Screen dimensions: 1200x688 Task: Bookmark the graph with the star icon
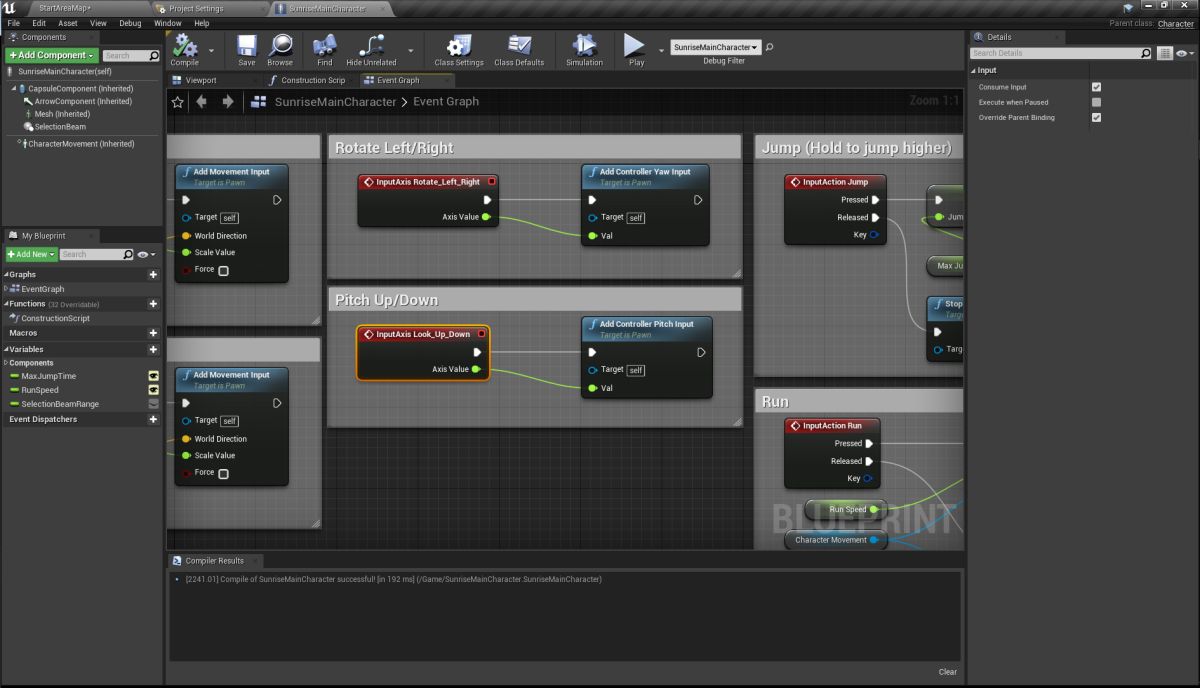tap(178, 102)
